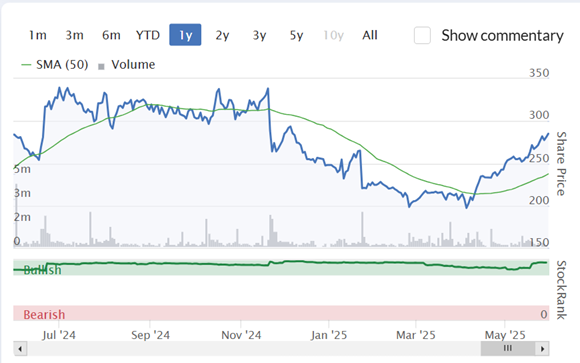Click the chart scrollbar left arrow
Image resolution: width=580 pixels, height=363 pixels.
click(x=20, y=349)
